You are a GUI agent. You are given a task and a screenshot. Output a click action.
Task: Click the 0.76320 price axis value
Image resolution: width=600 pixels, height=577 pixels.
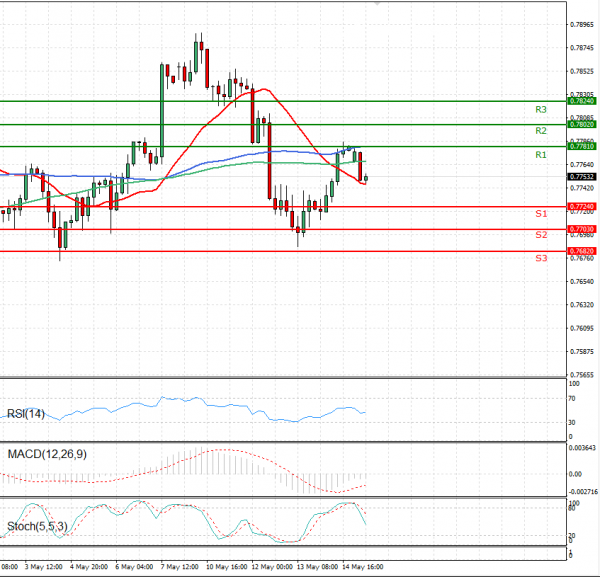[582, 305]
